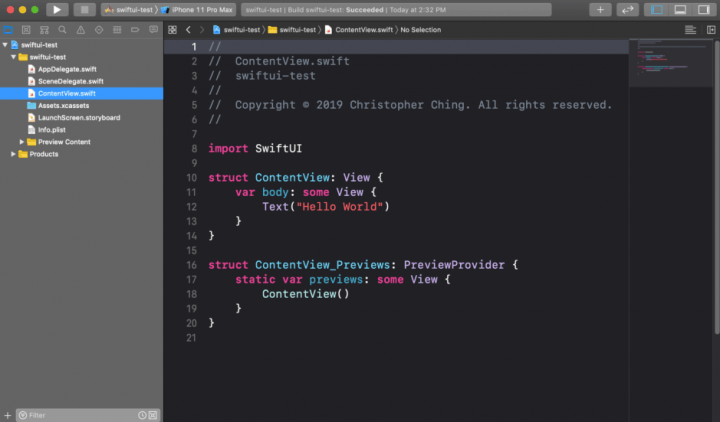Expand the Products group
The image size is (720, 422).
pos(13,154)
